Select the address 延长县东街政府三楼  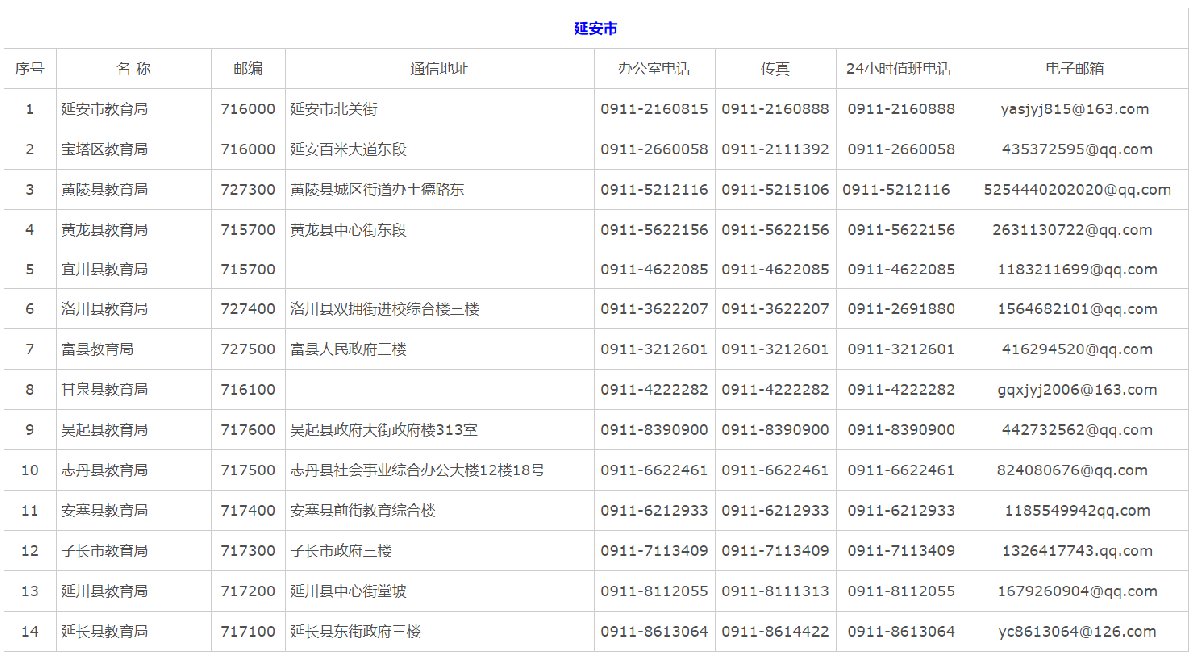coord(355,632)
